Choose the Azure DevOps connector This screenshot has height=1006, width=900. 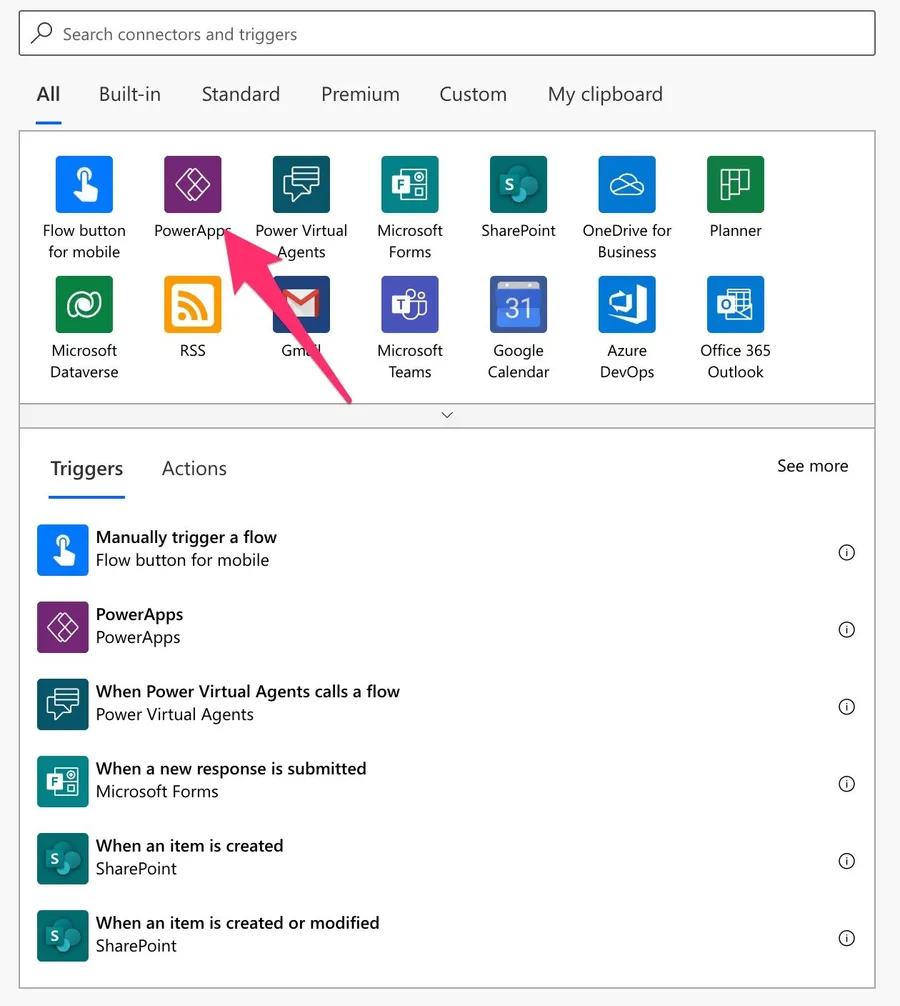627,305
